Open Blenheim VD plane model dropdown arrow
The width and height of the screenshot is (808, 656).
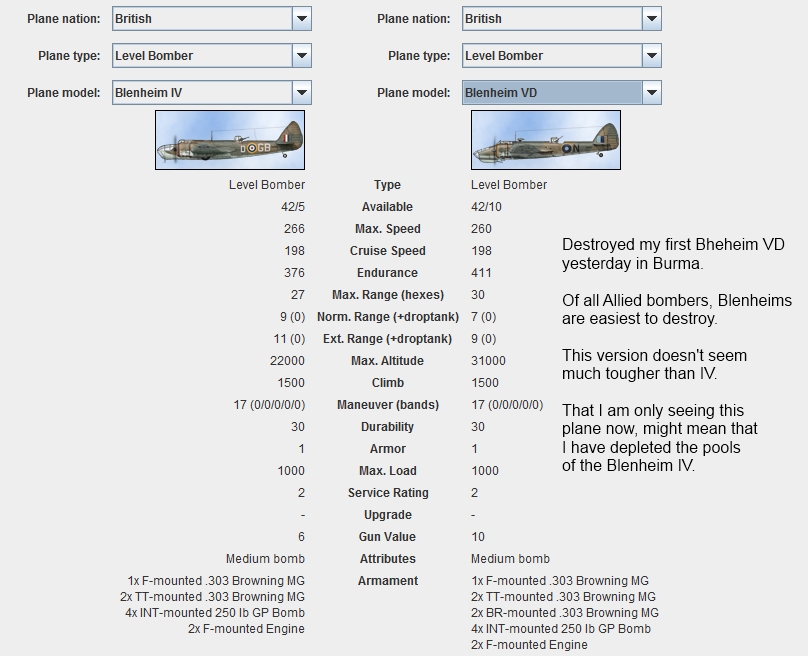[651, 93]
